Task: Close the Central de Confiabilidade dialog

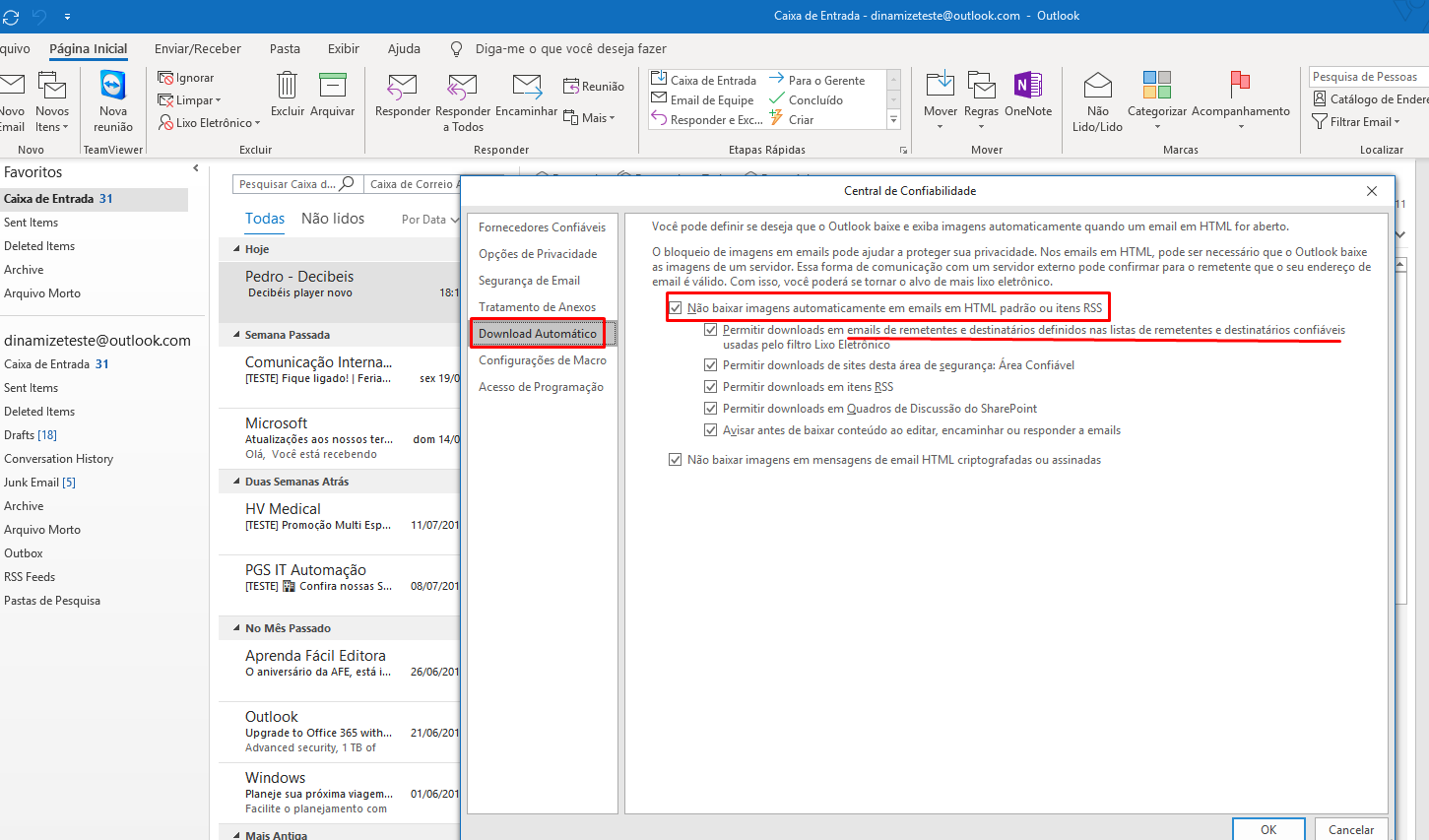Action: coord(1372,191)
